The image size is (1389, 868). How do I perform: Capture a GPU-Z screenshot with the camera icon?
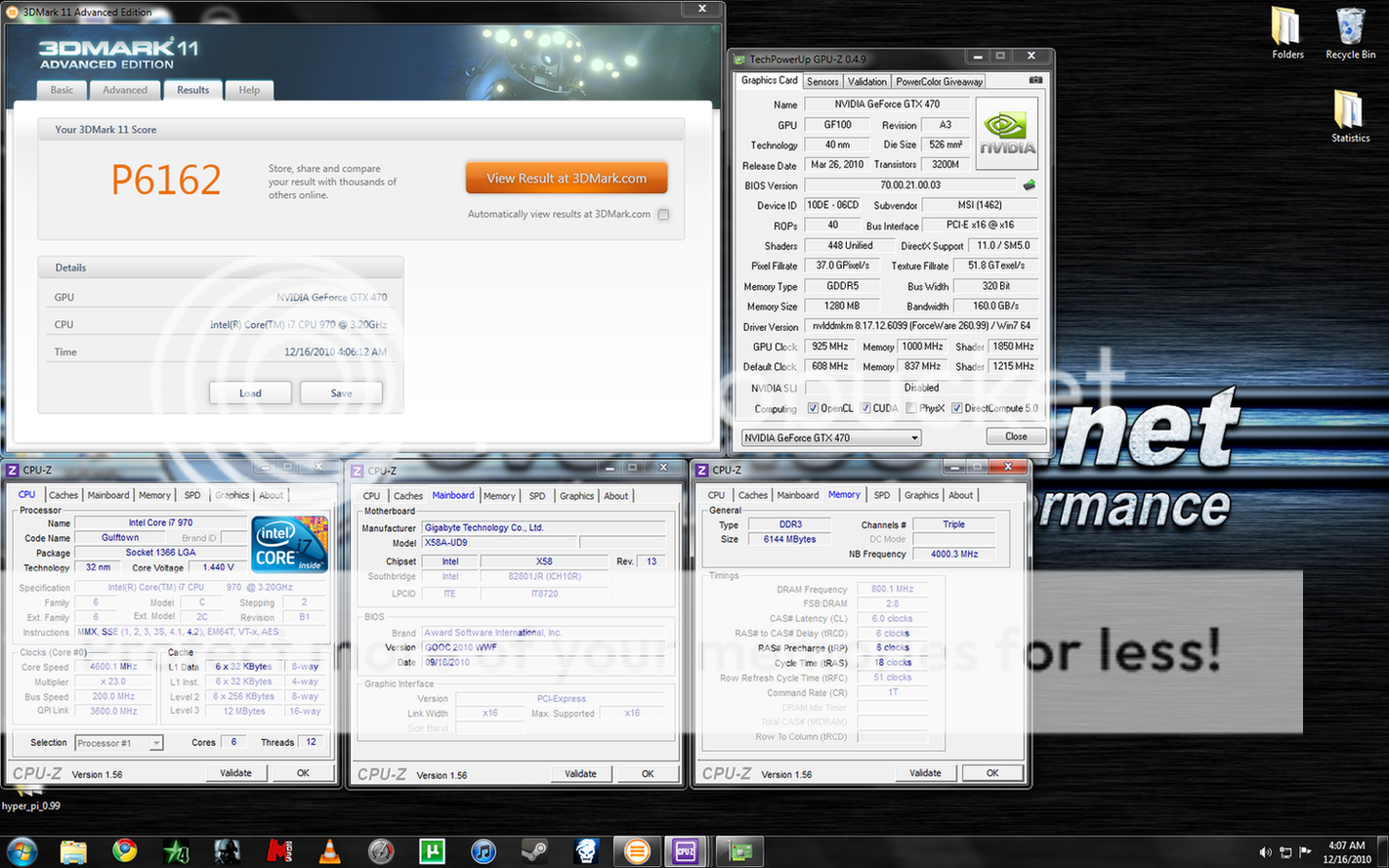point(1035,80)
